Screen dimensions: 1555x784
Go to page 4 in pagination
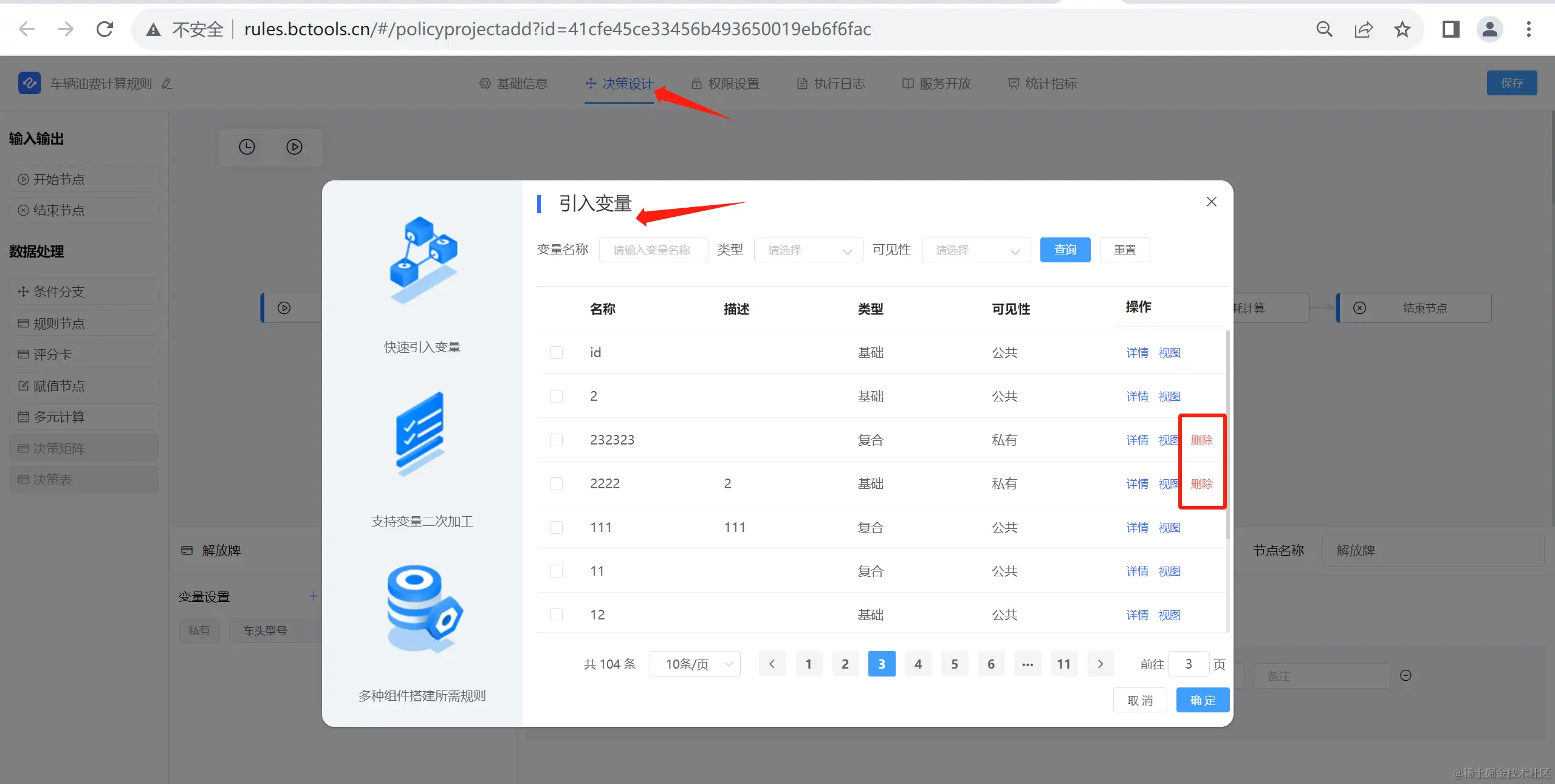tap(918, 664)
